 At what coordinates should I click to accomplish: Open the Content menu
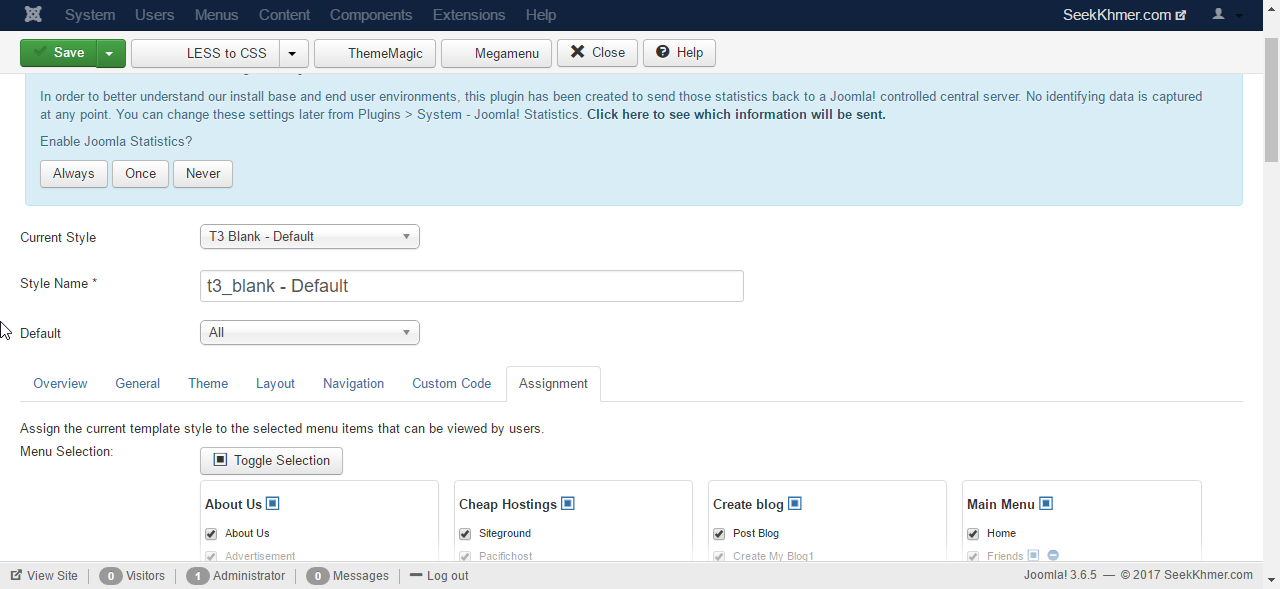click(x=284, y=15)
